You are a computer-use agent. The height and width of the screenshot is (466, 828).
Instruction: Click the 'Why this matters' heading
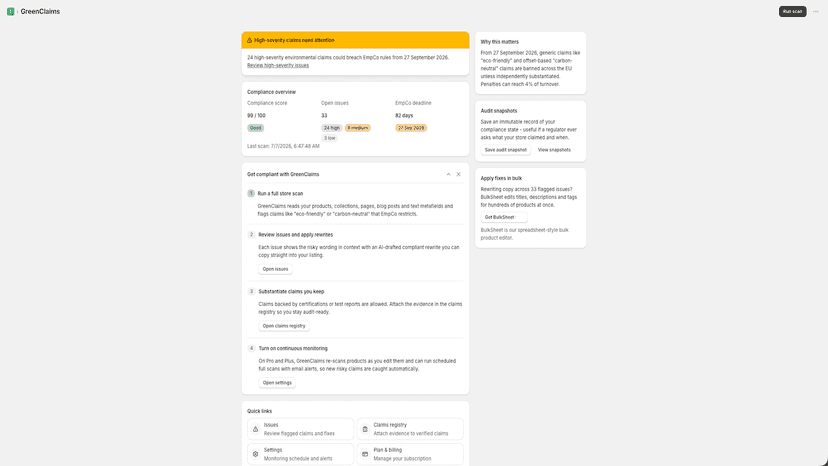click(500, 42)
